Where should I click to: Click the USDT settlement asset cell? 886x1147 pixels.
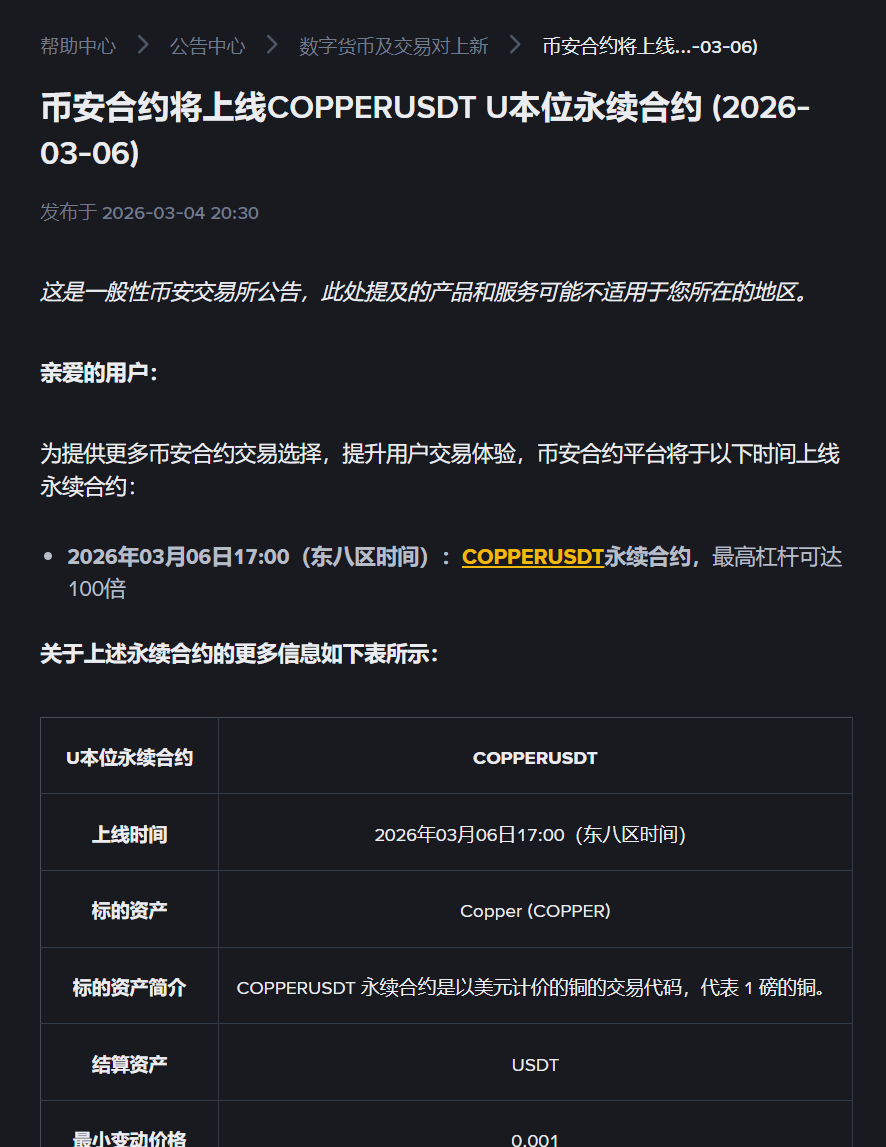(535, 1065)
